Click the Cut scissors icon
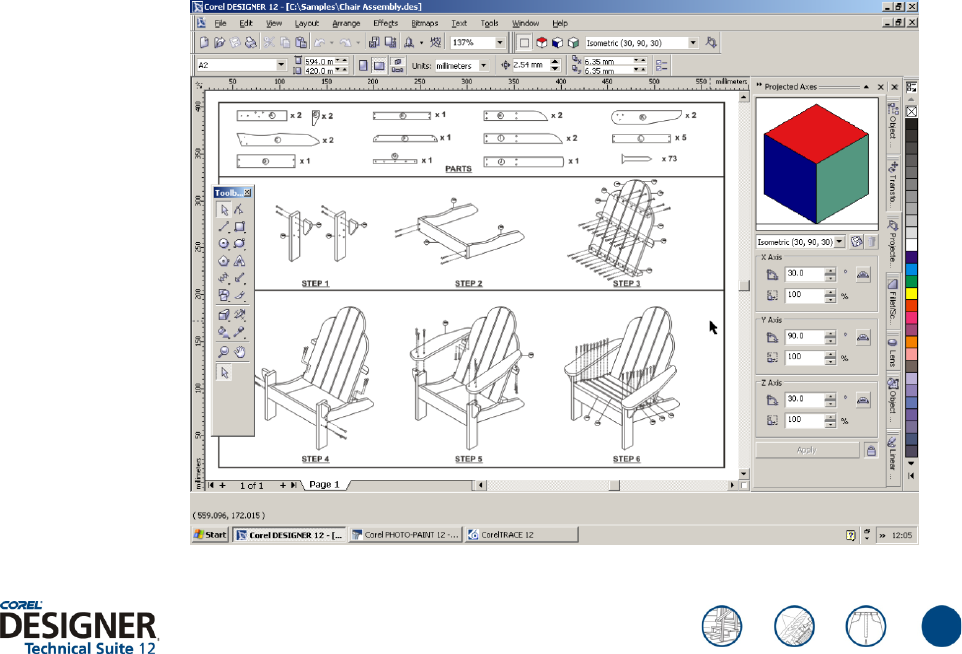 click(269, 42)
